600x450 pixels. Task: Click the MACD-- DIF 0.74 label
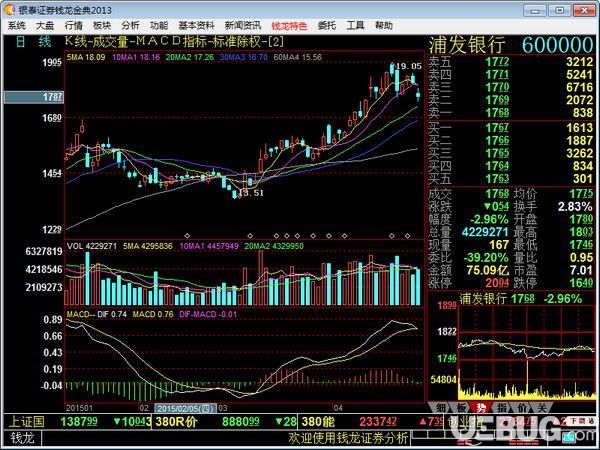tap(97, 315)
